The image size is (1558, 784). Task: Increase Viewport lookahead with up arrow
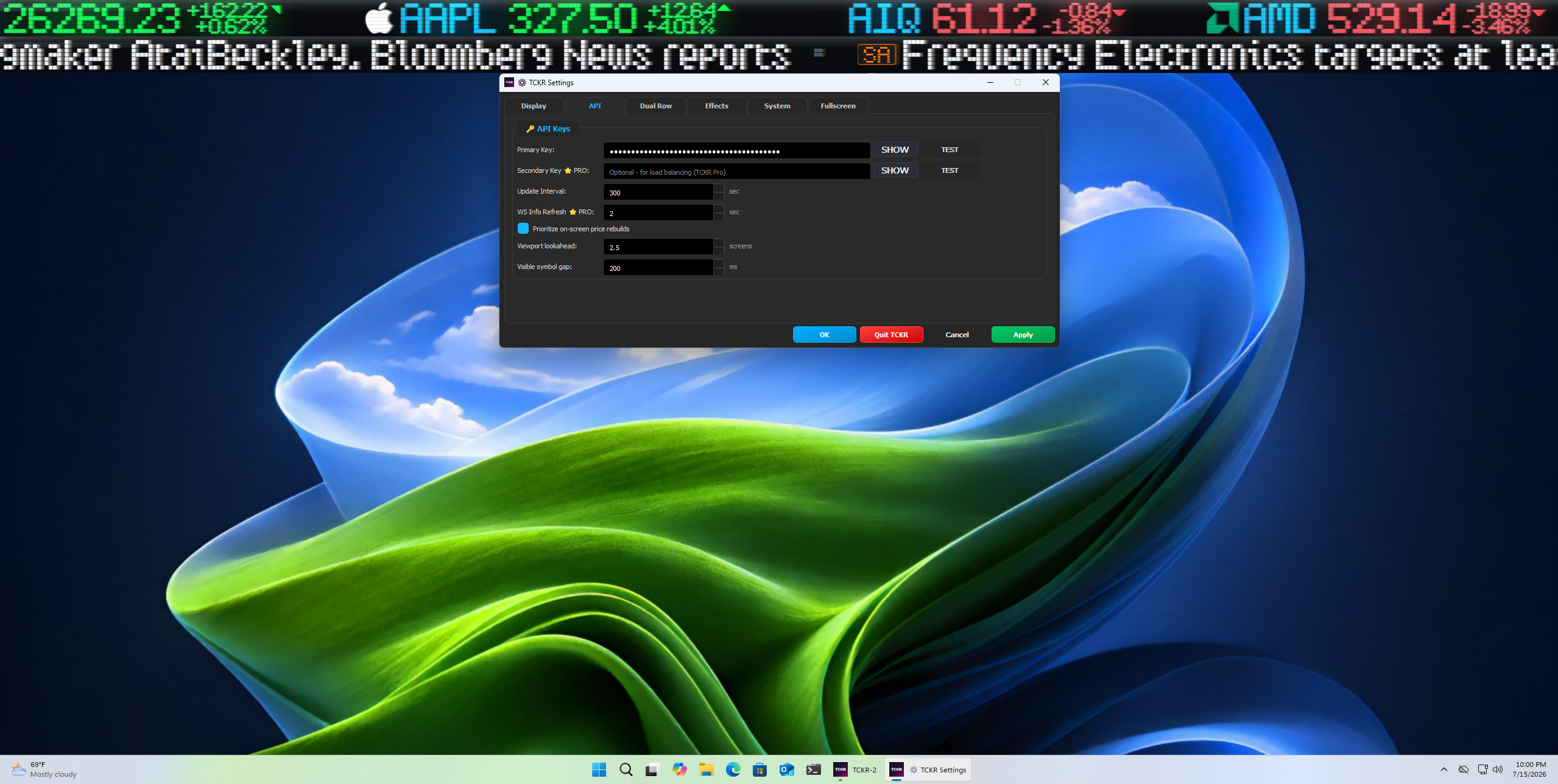point(719,243)
